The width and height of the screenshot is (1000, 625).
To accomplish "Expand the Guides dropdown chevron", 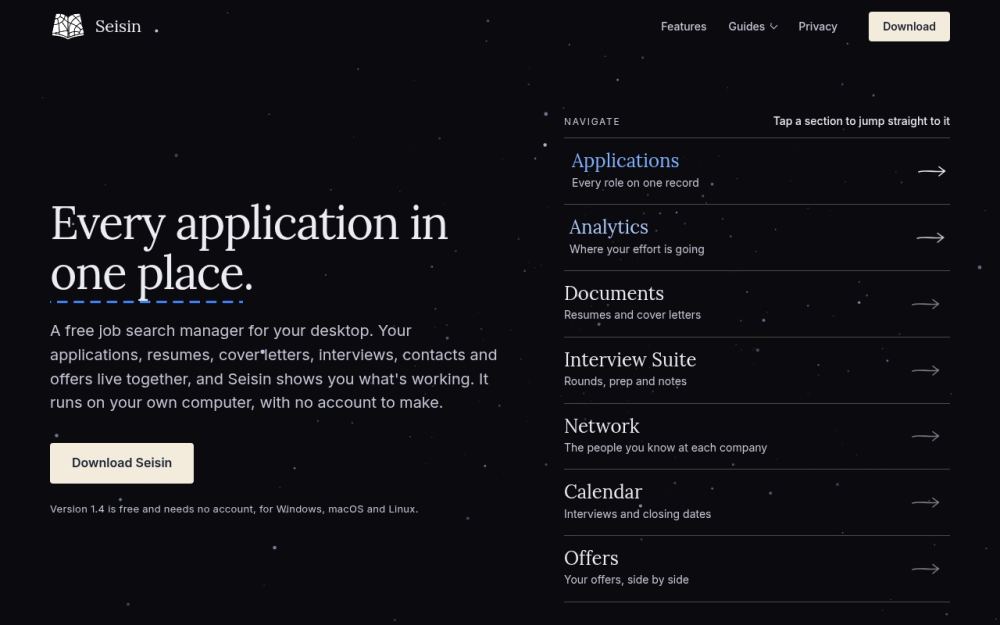I will (774, 27).
